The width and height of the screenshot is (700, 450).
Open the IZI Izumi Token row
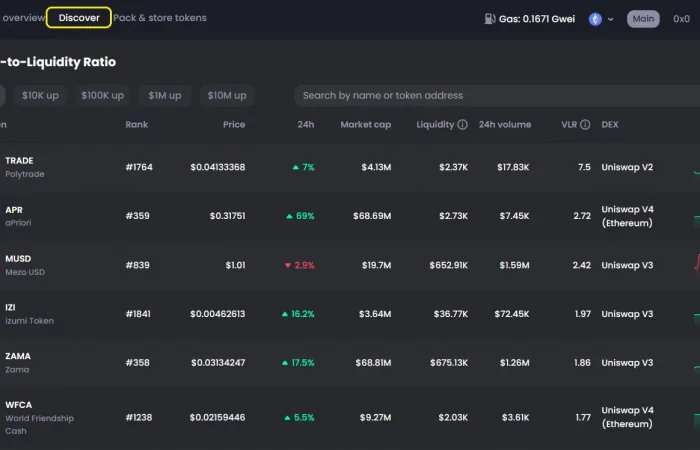tap(350, 314)
